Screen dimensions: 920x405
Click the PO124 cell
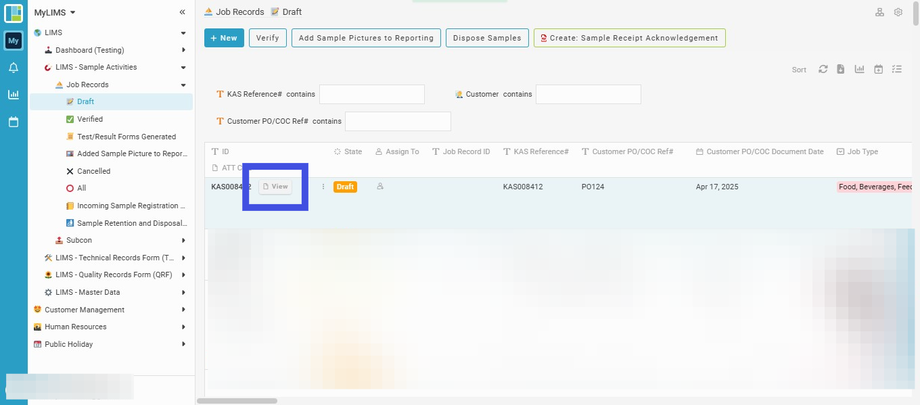593,187
